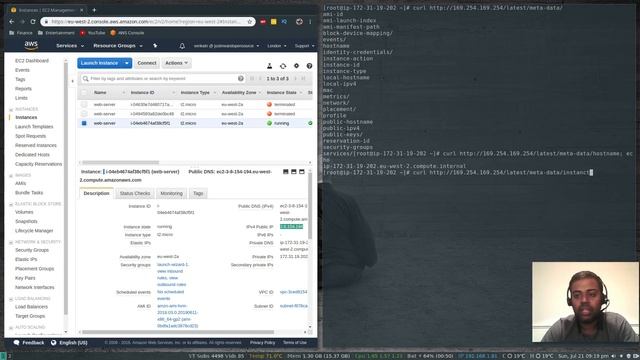Image resolution: width=640 pixels, height=360 pixels.
Task: Open the Tags tab in details pane
Action: point(198,193)
